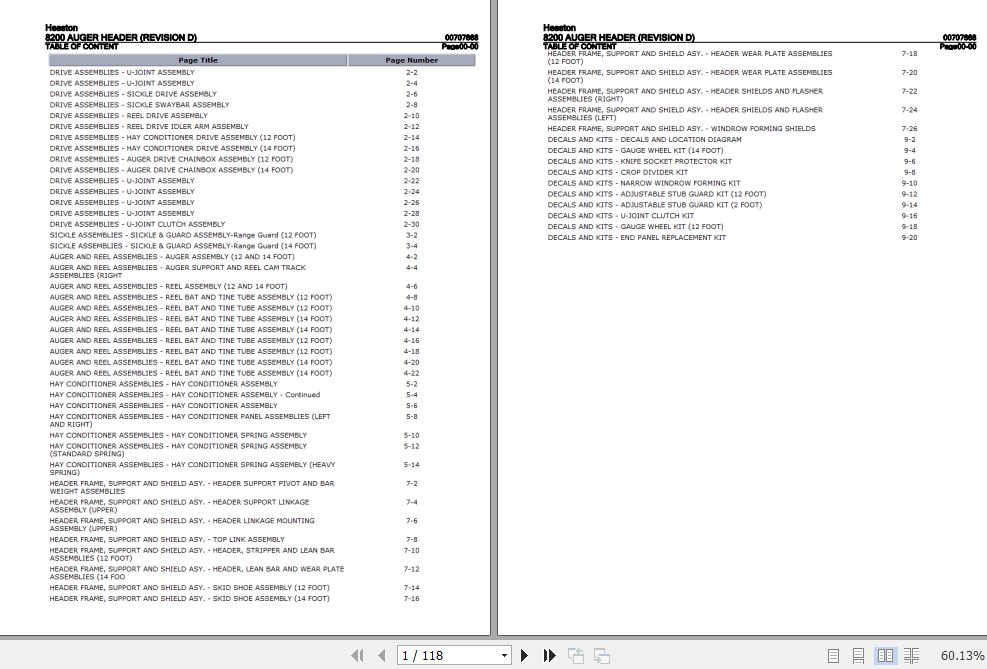Click the 60.13% zoom level
The width and height of the screenshot is (987, 669).
point(962,656)
